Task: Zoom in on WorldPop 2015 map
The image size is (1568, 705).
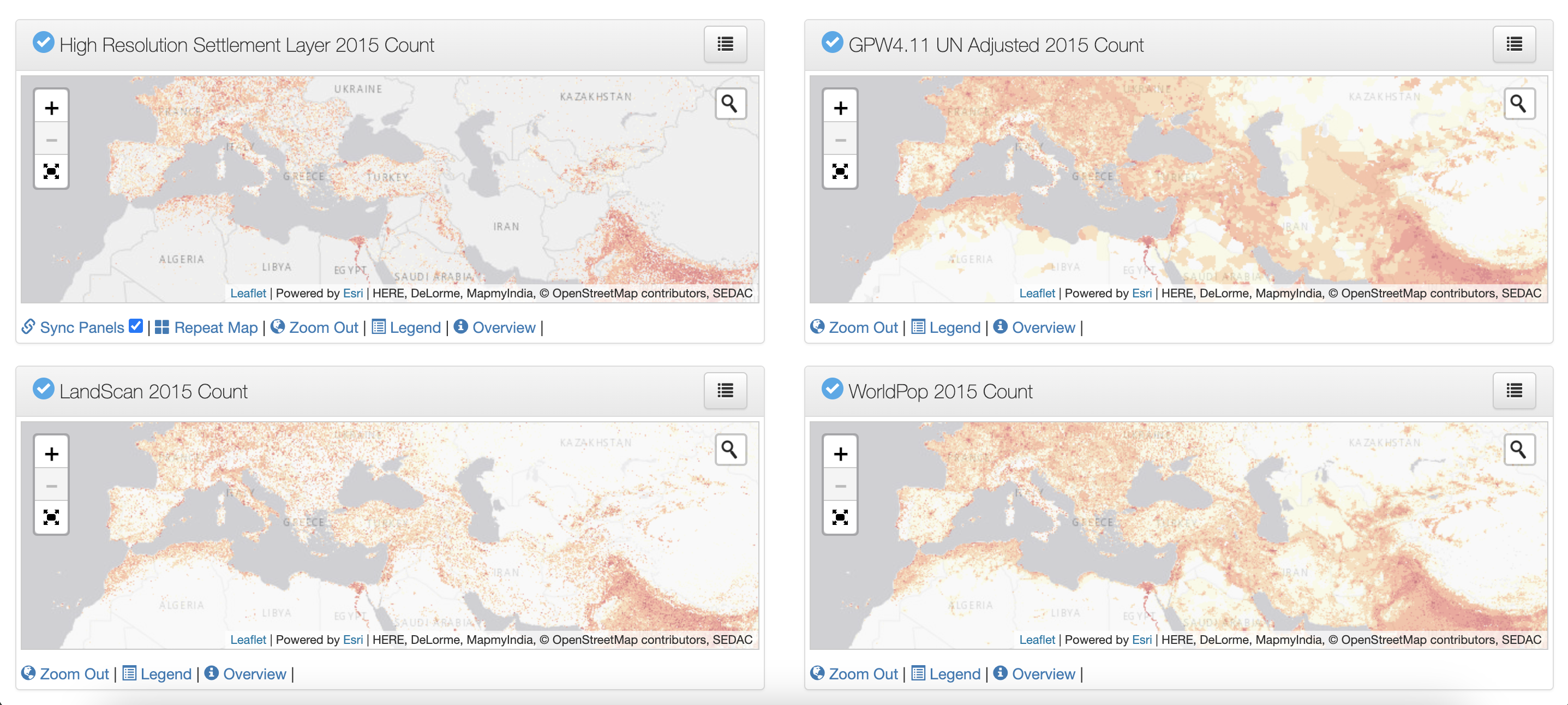Action: coord(840,453)
